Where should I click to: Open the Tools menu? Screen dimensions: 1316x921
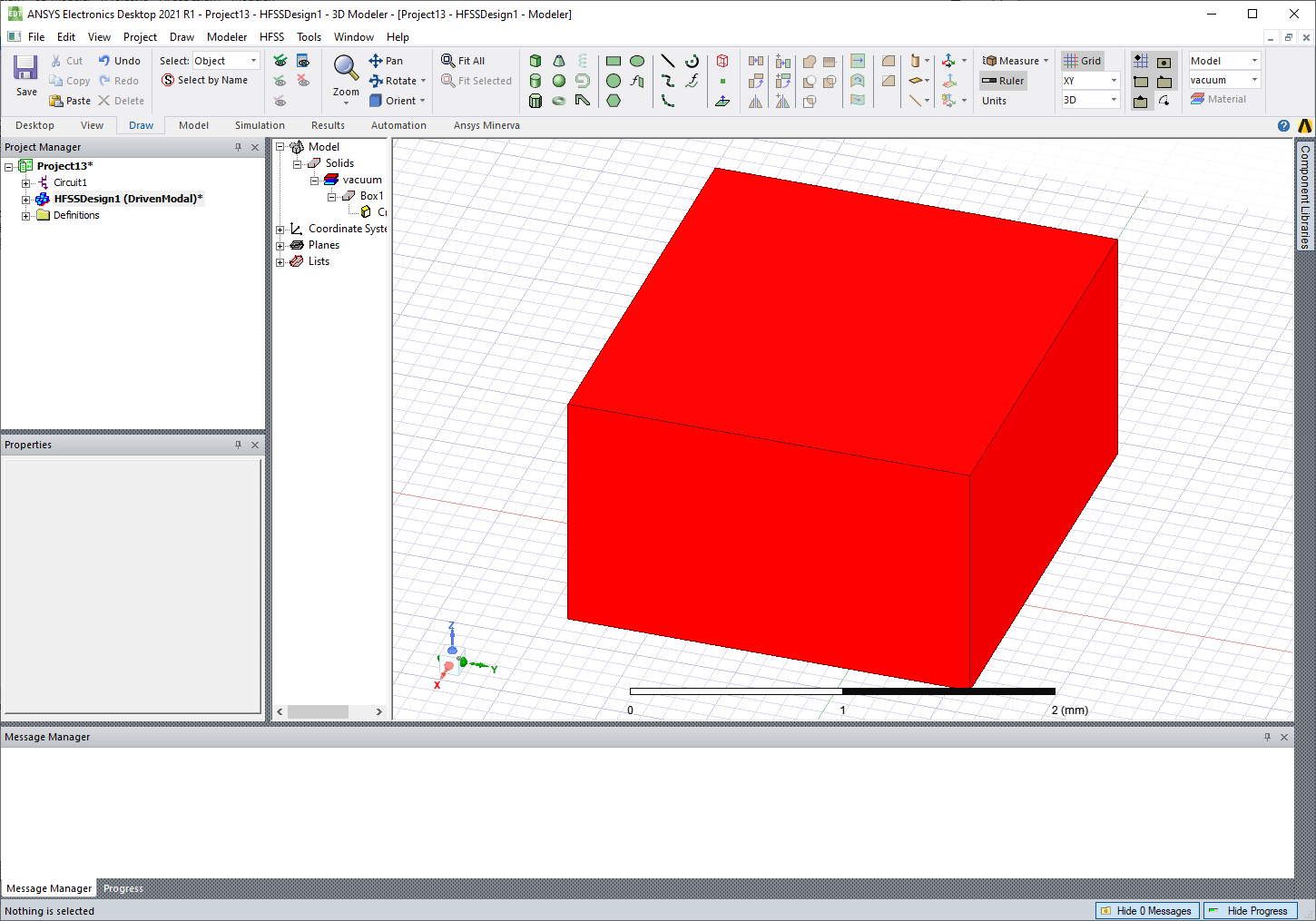pos(309,37)
